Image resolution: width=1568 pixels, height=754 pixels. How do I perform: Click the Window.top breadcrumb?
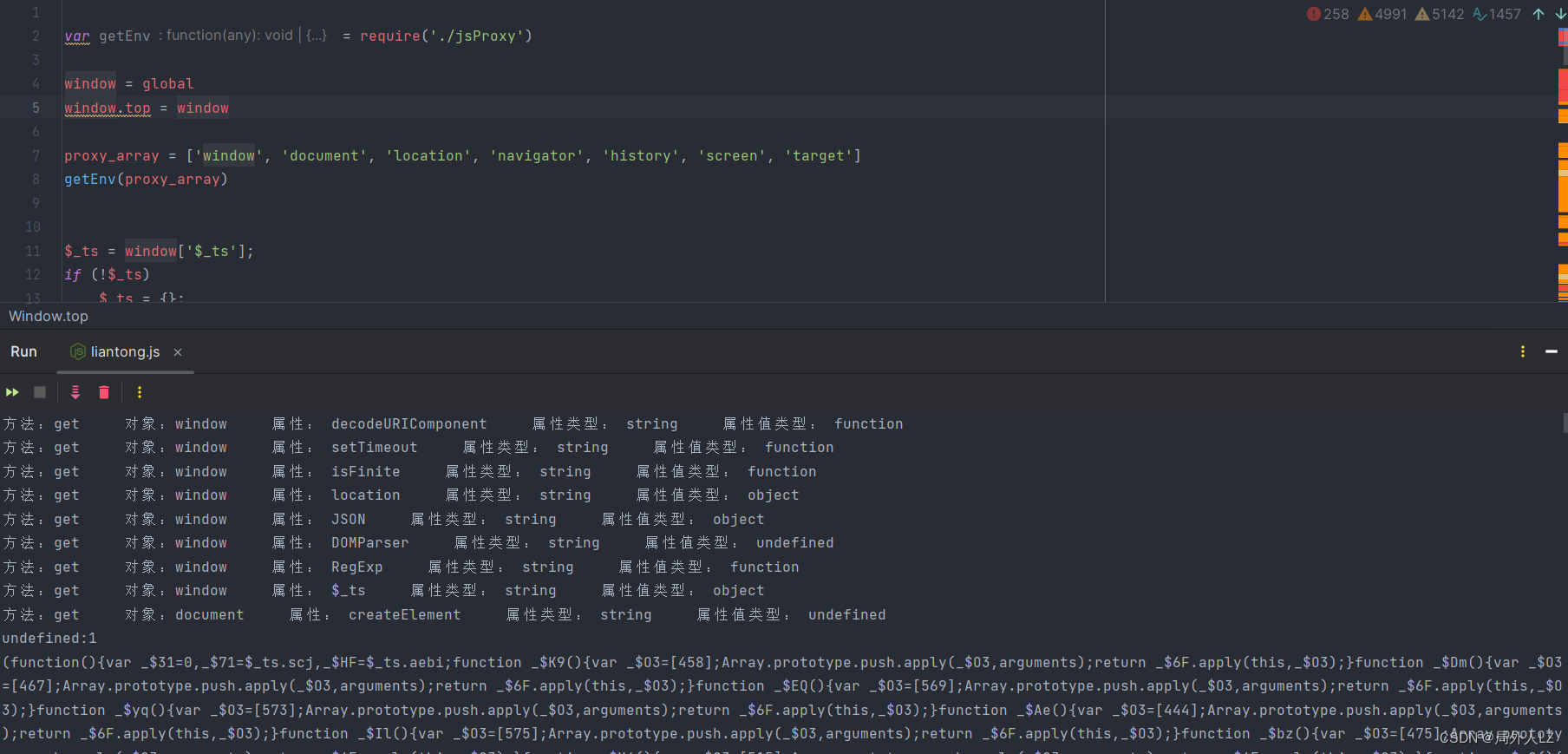tap(49, 317)
